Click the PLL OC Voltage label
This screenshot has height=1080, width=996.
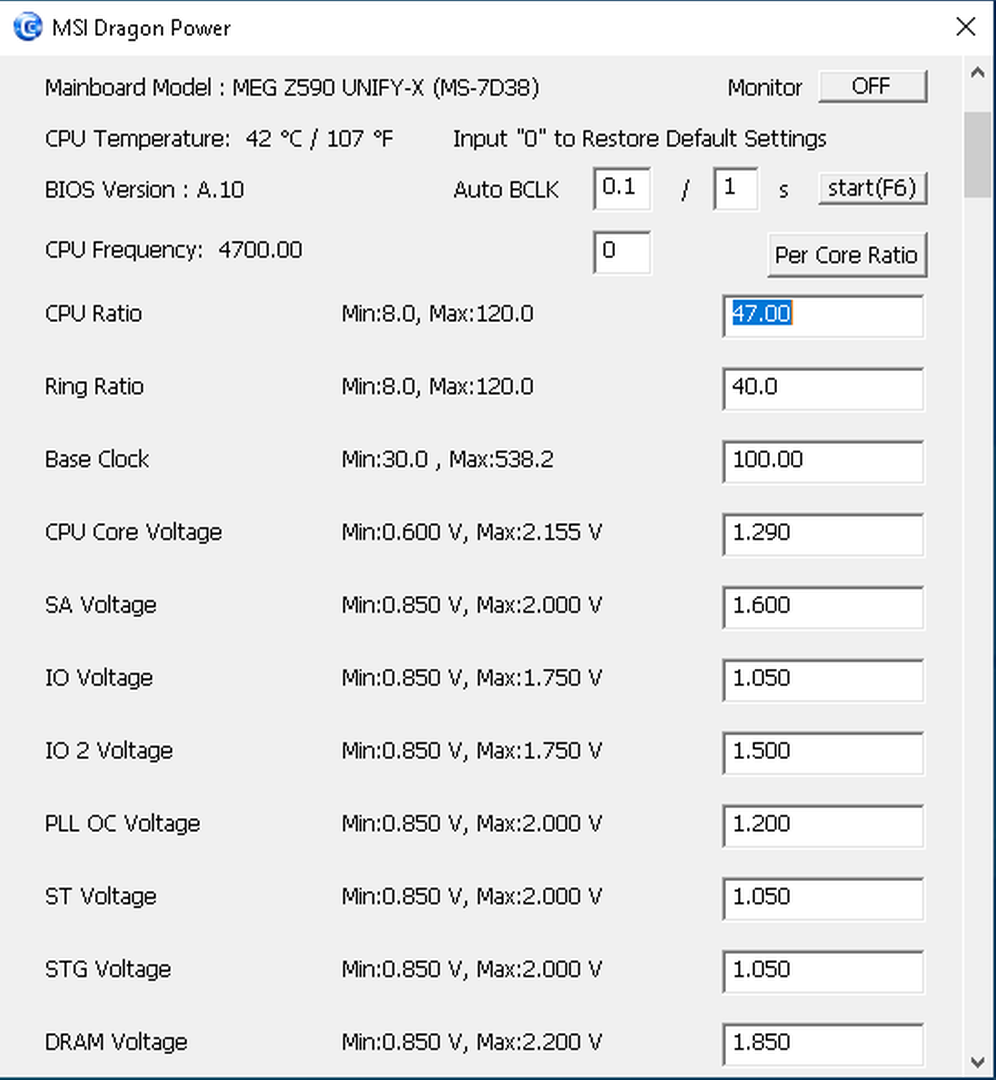123,823
